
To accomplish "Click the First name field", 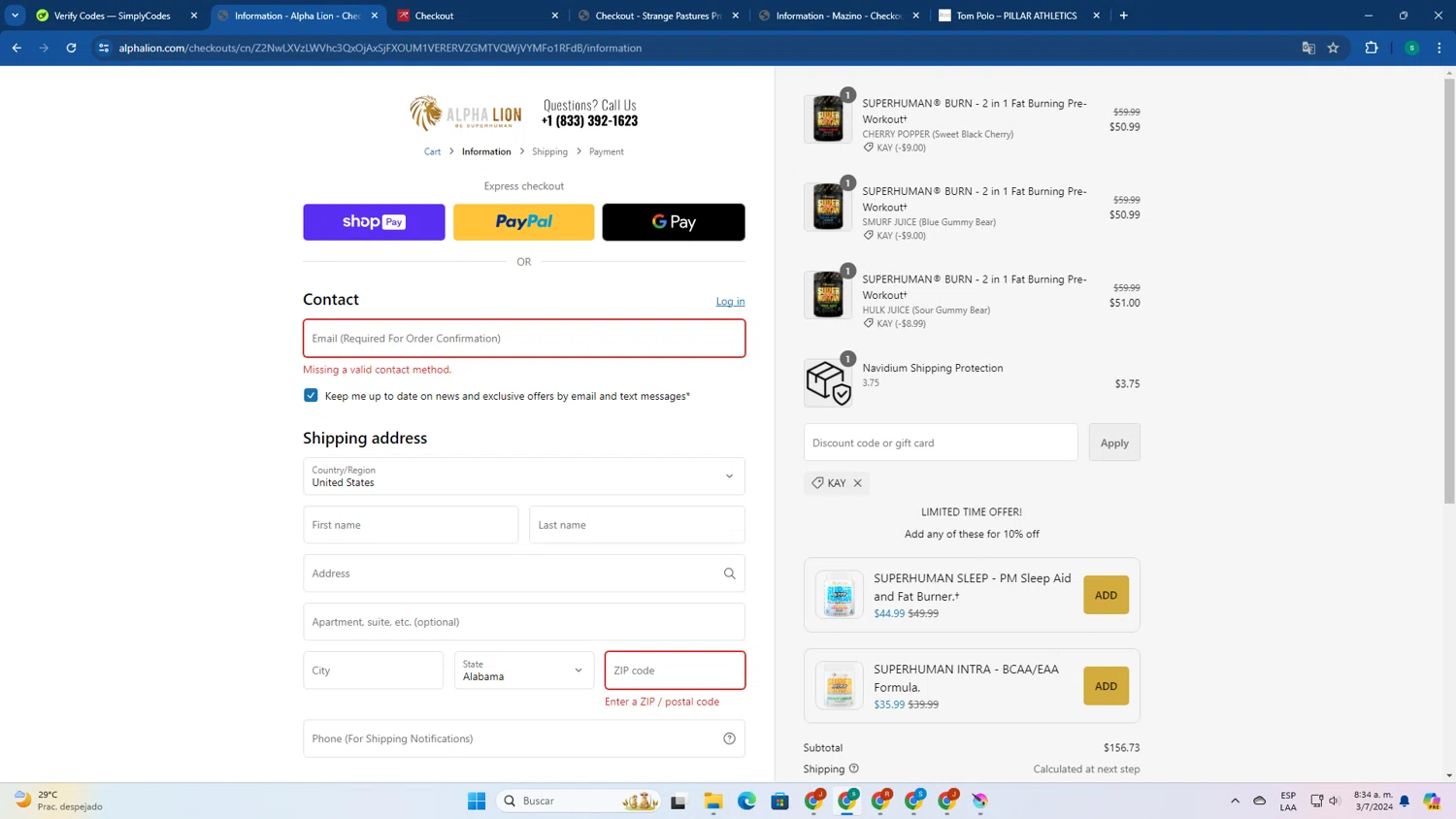I will coord(411,525).
